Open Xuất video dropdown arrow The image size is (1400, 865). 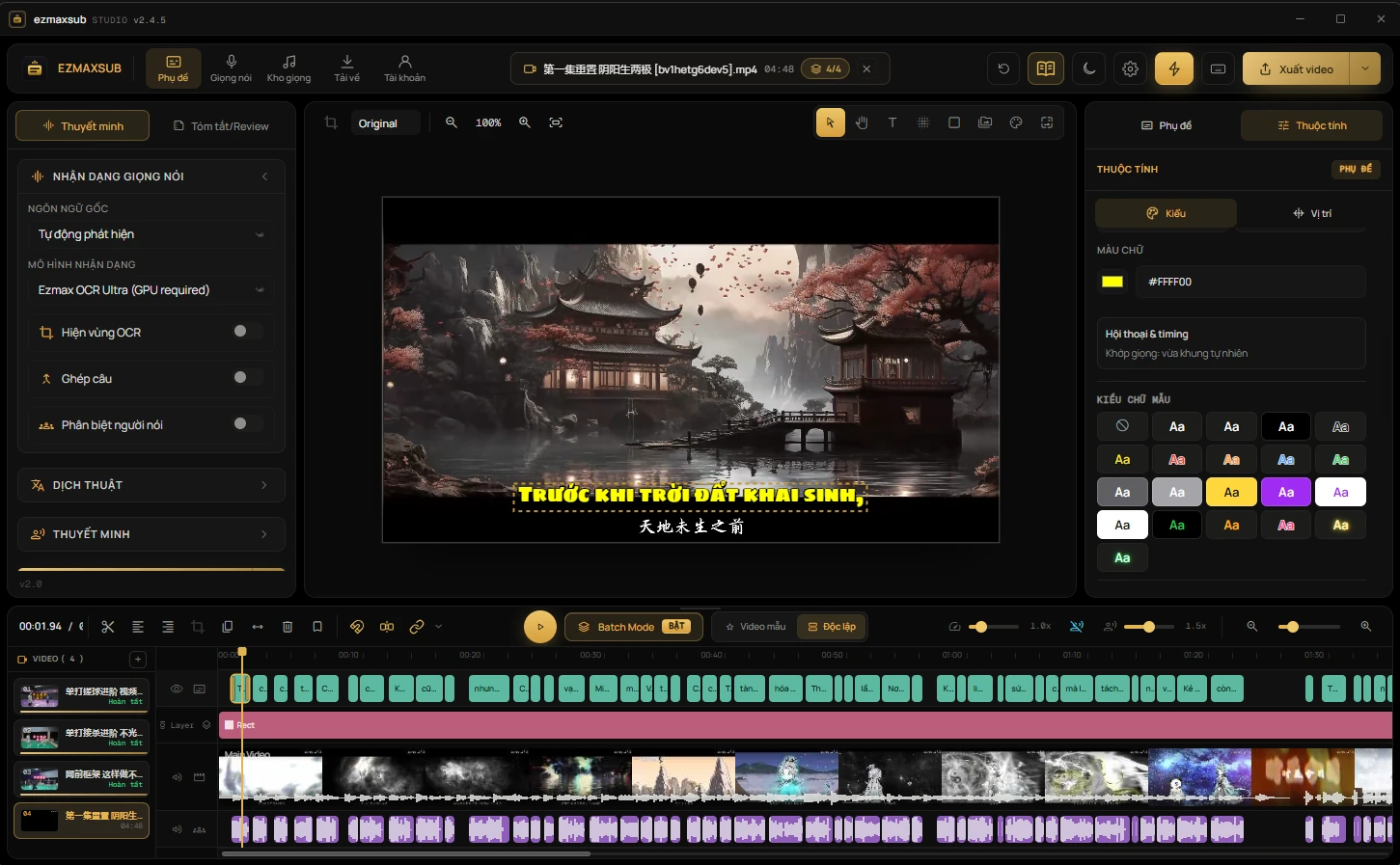1365,68
